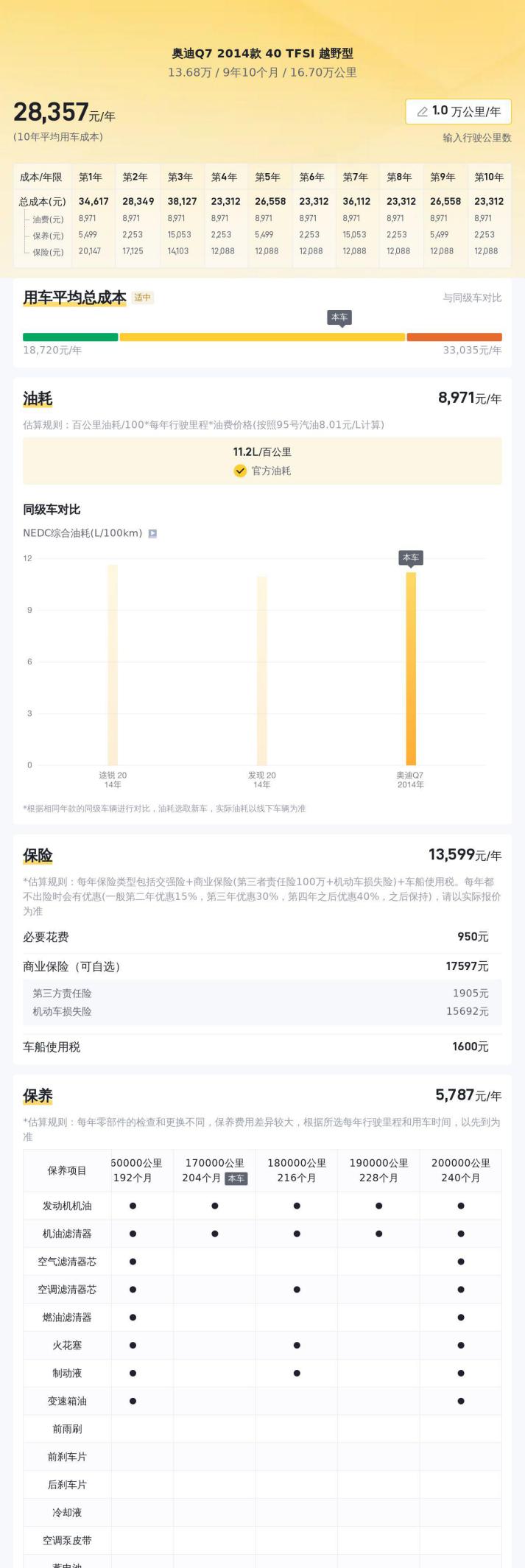Click the yellow middle segment of the cost bar

[x=262, y=337]
